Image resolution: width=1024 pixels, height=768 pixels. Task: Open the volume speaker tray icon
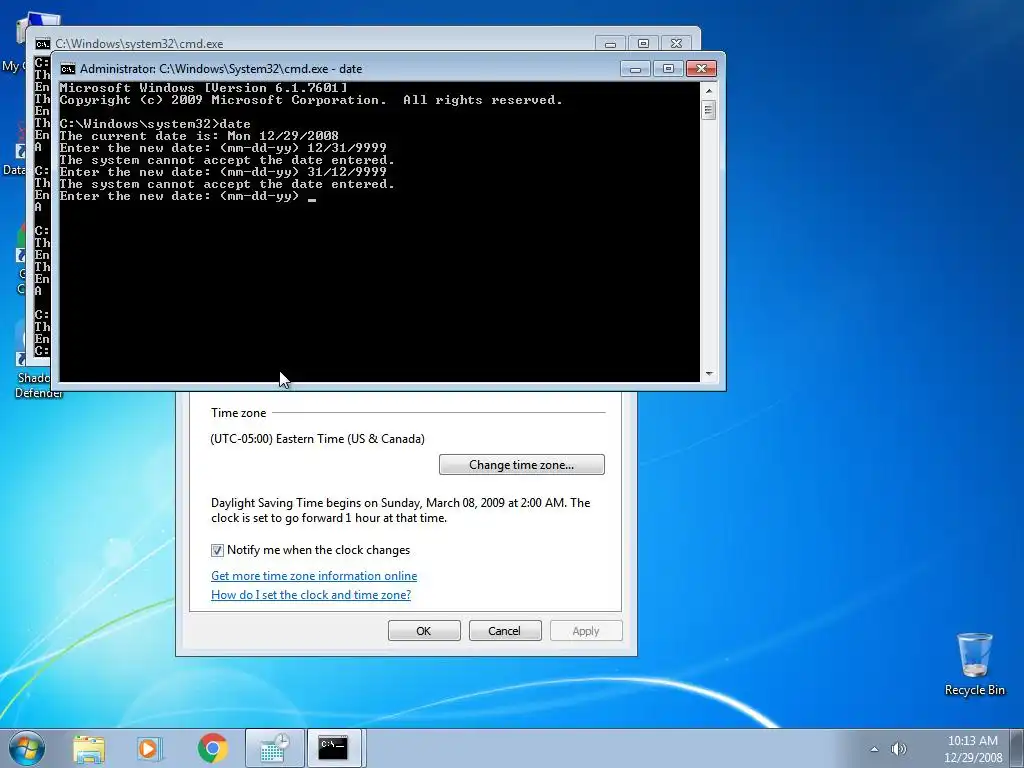(x=899, y=749)
